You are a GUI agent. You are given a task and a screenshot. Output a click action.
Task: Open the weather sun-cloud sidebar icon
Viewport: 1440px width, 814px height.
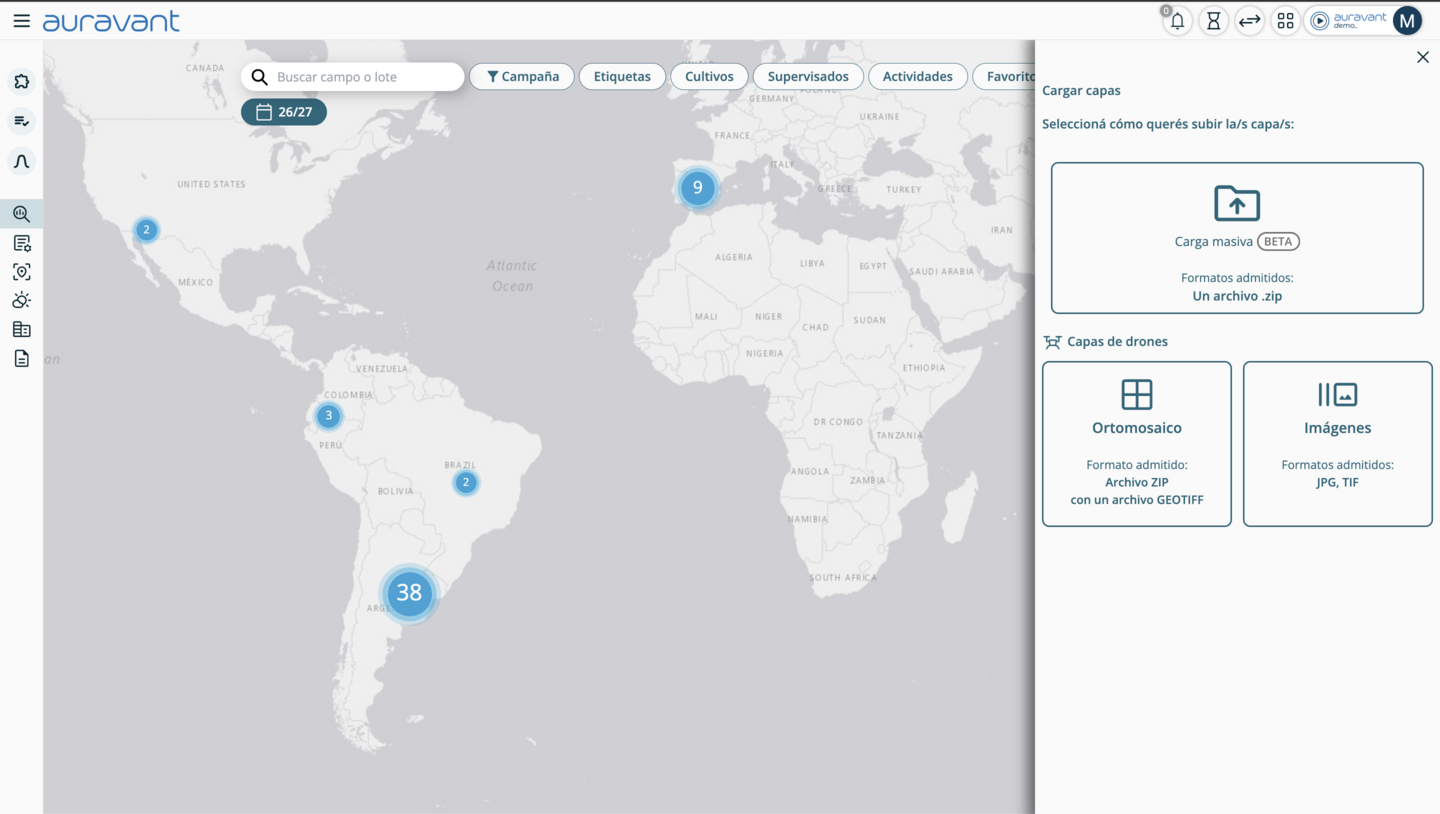tap(21, 300)
